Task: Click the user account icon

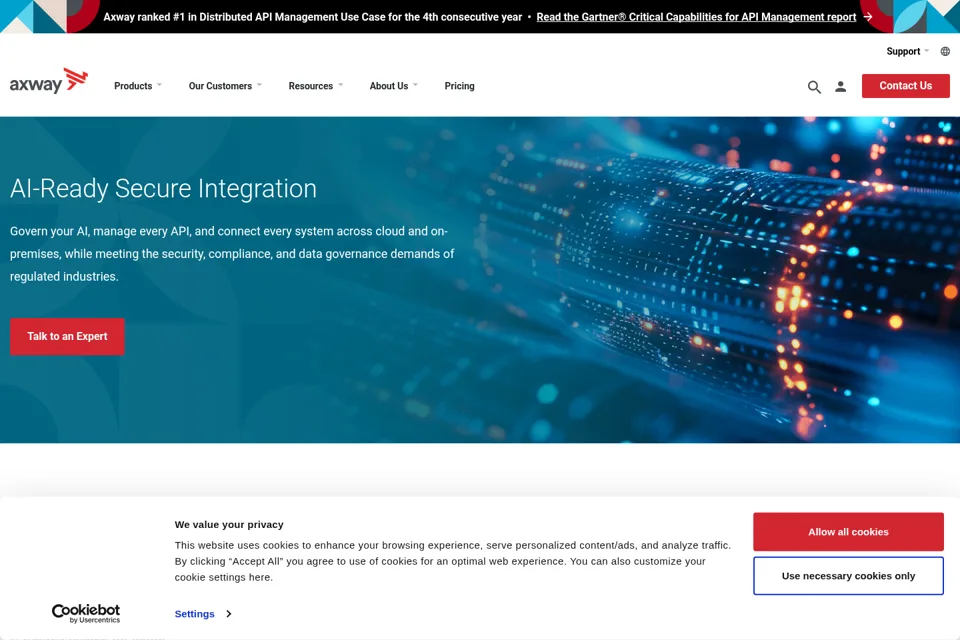Action: 841,87
